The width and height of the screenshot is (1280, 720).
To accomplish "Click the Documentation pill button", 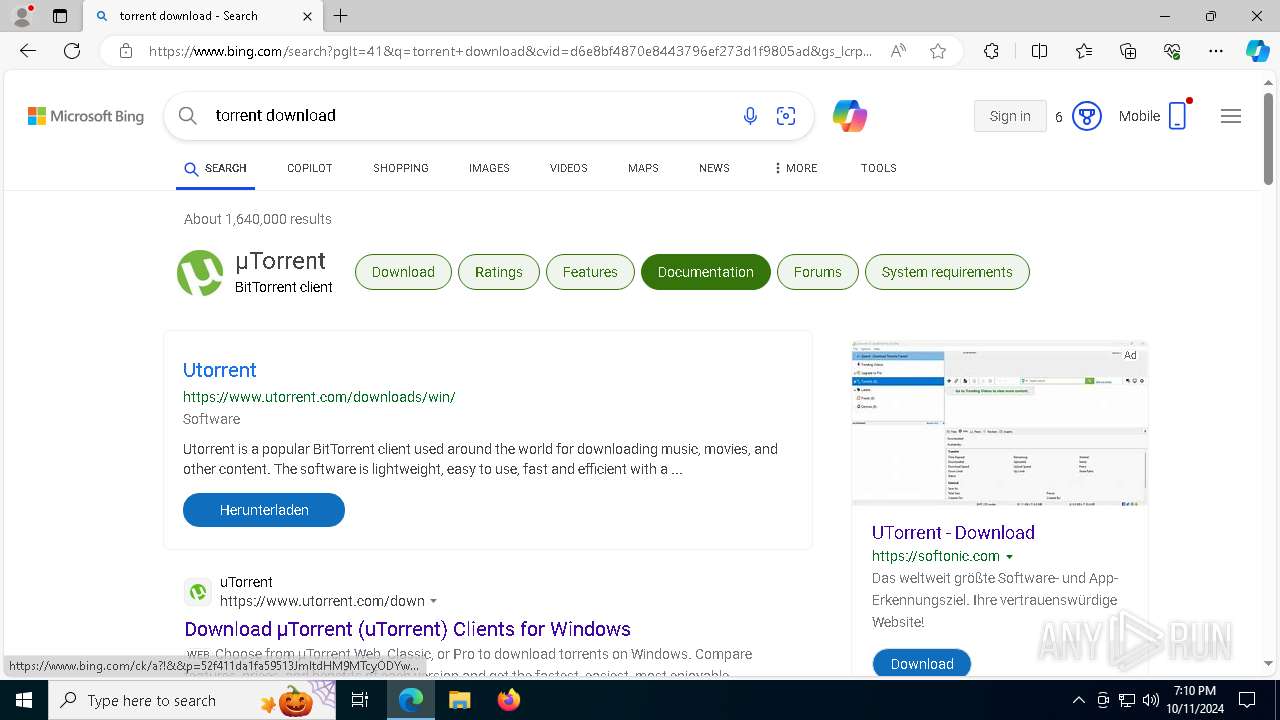I will click(706, 272).
